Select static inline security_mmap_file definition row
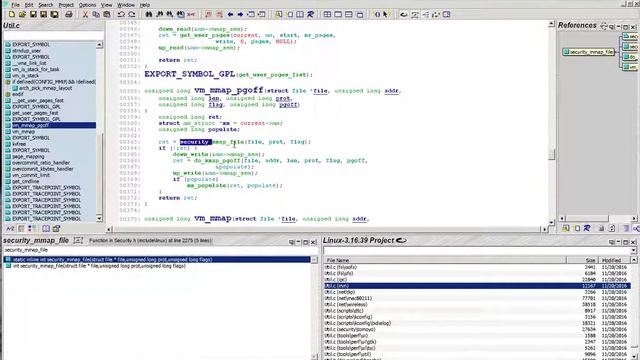This screenshot has height=360, width=640. click(x=157, y=260)
